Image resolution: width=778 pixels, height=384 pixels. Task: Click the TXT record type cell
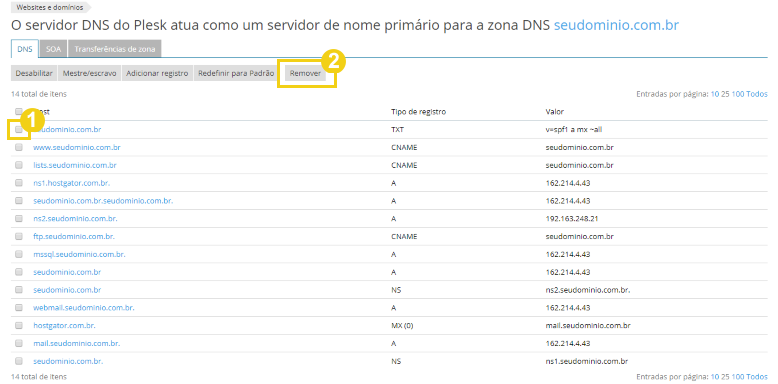(x=398, y=129)
